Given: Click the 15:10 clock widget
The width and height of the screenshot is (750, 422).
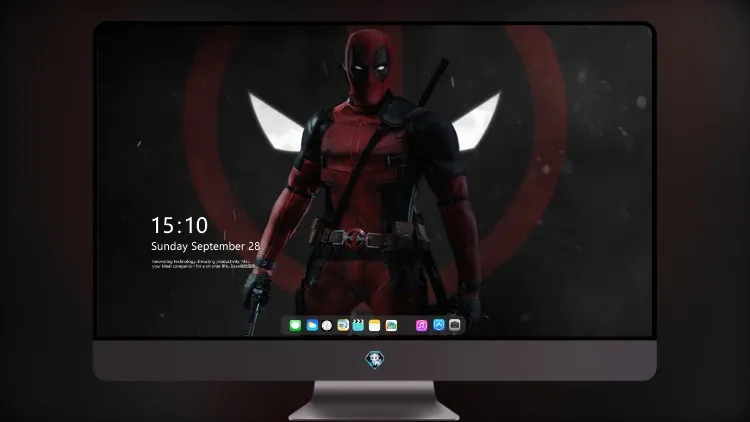Looking at the screenshot, I should pyautogui.click(x=179, y=225).
